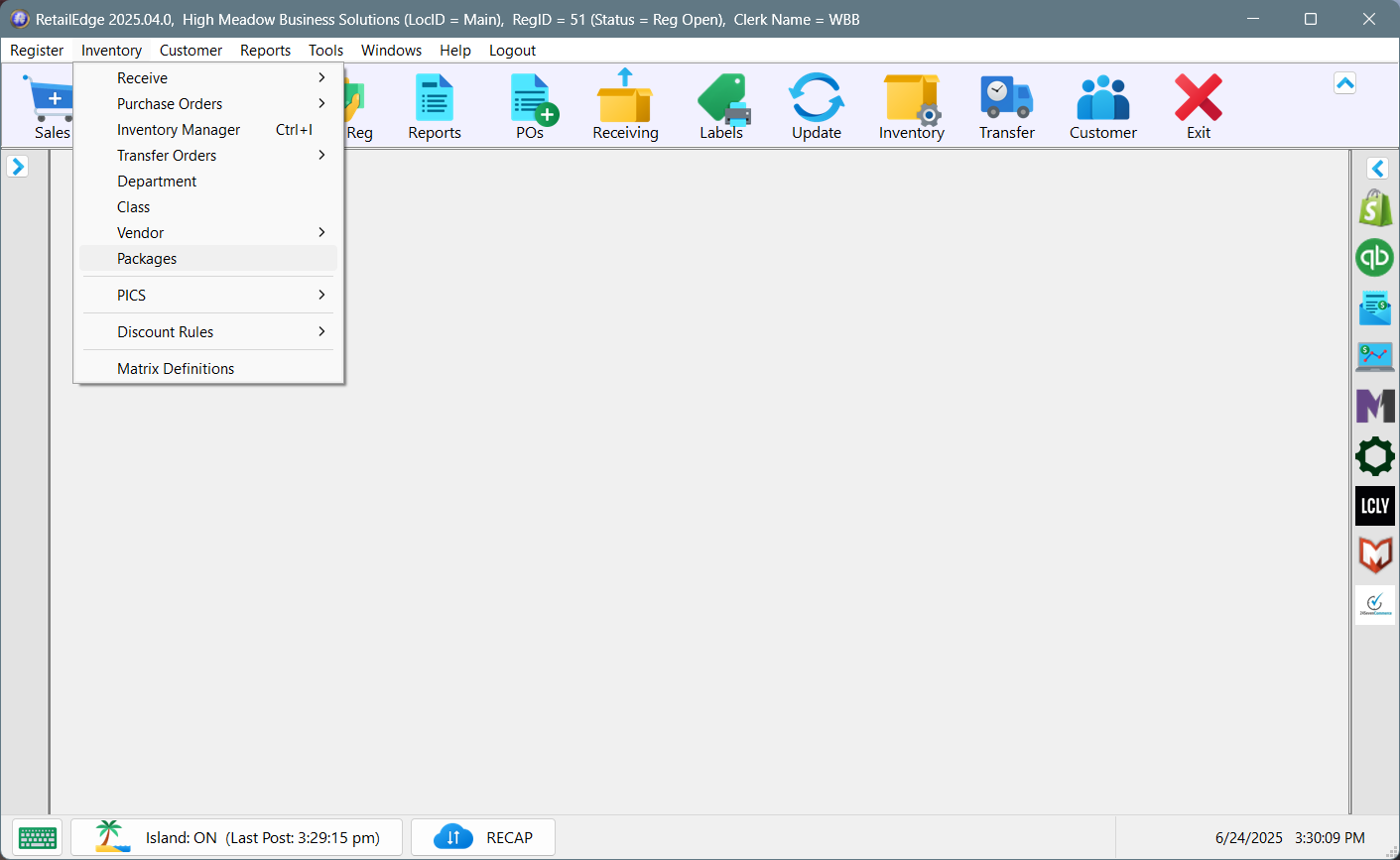Viewport: 1400px width, 860px height.
Task: Select Matrix Definitions menu entry
Action: tap(208, 368)
